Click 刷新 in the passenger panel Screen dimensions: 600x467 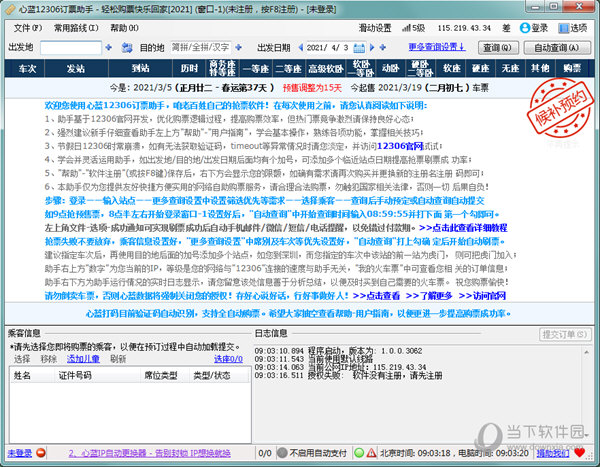118,359
